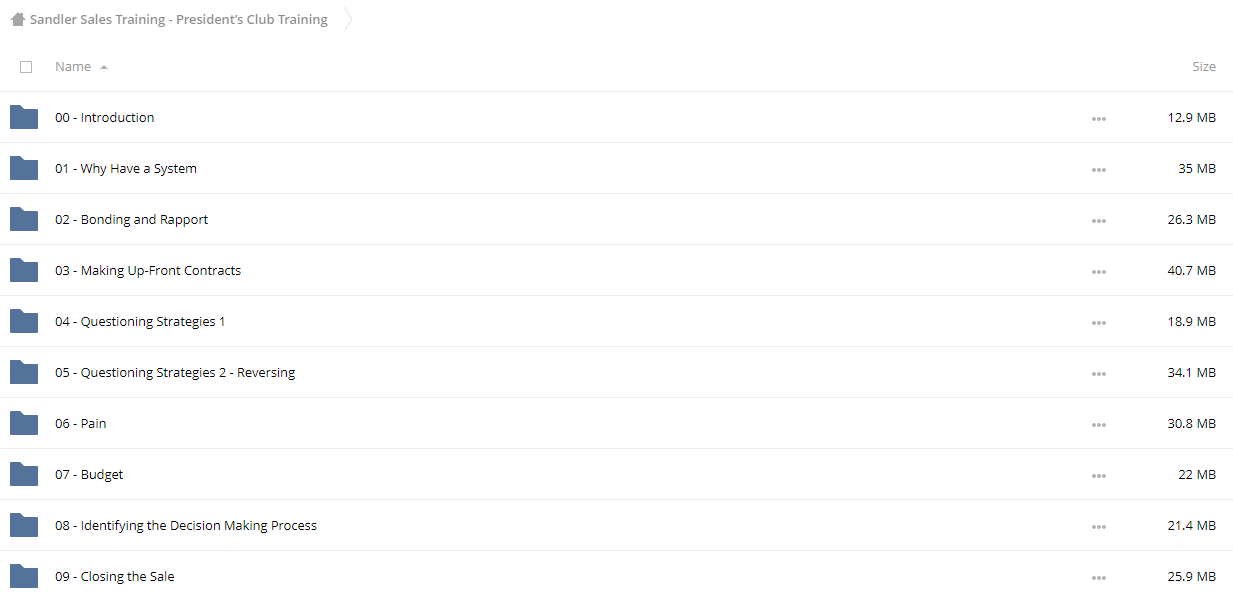Open folder 05 - Questioning Strategies 2 - Reversing

pyautogui.click(x=175, y=373)
